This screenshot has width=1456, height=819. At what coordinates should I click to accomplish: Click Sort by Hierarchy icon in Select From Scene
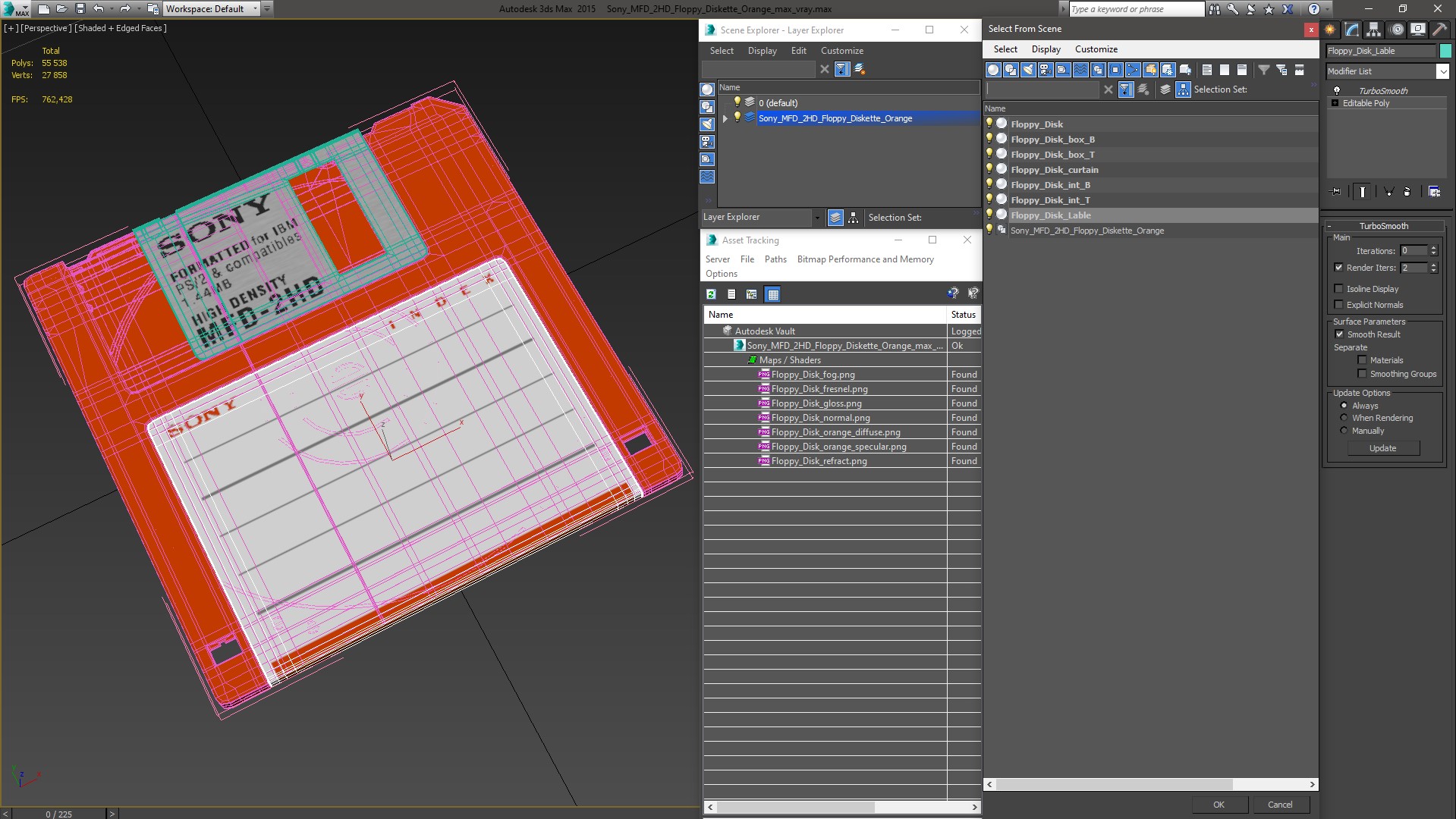(x=1184, y=89)
